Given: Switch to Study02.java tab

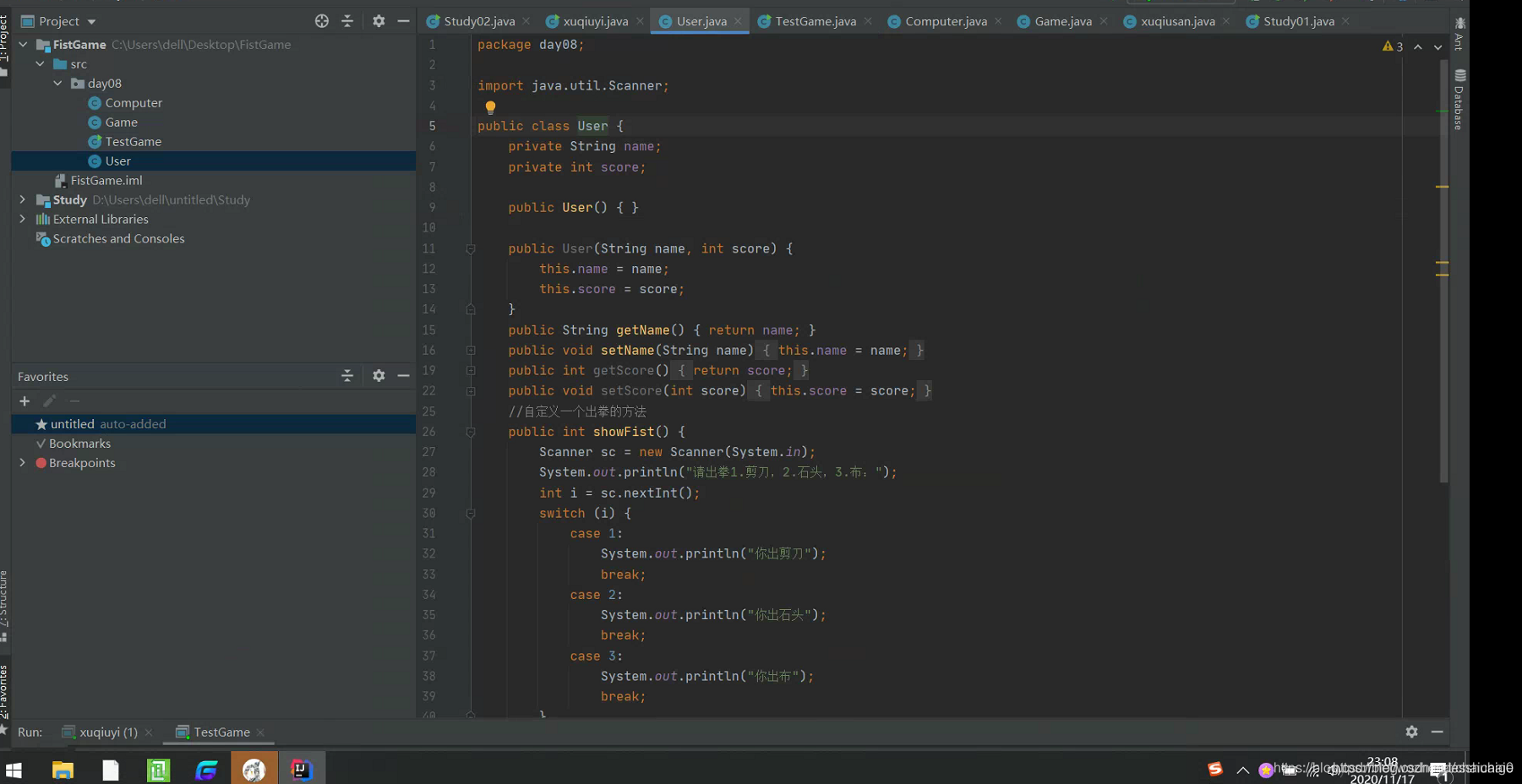Looking at the screenshot, I should (x=479, y=21).
